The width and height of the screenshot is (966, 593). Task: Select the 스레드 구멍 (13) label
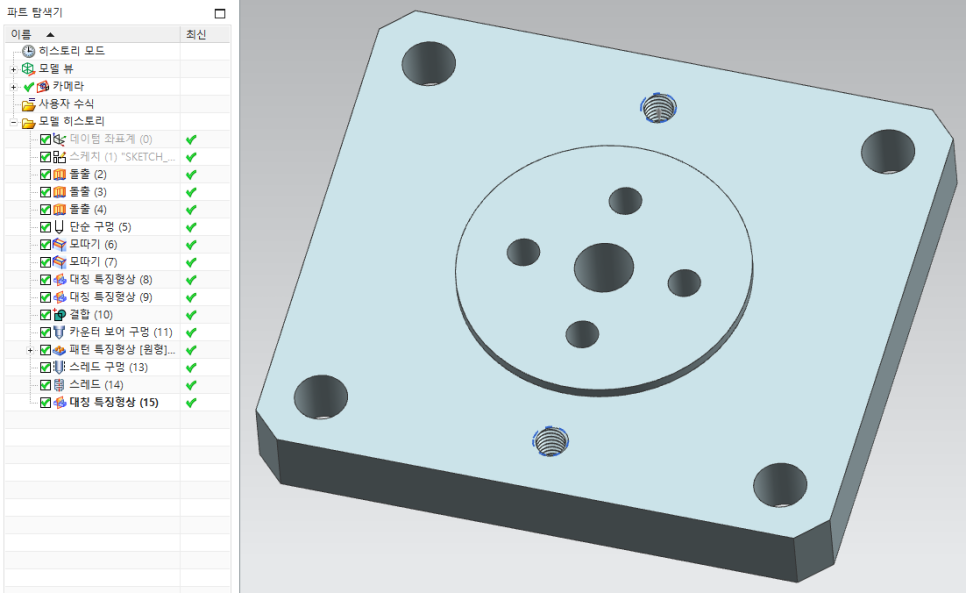(x=108, y=368)
